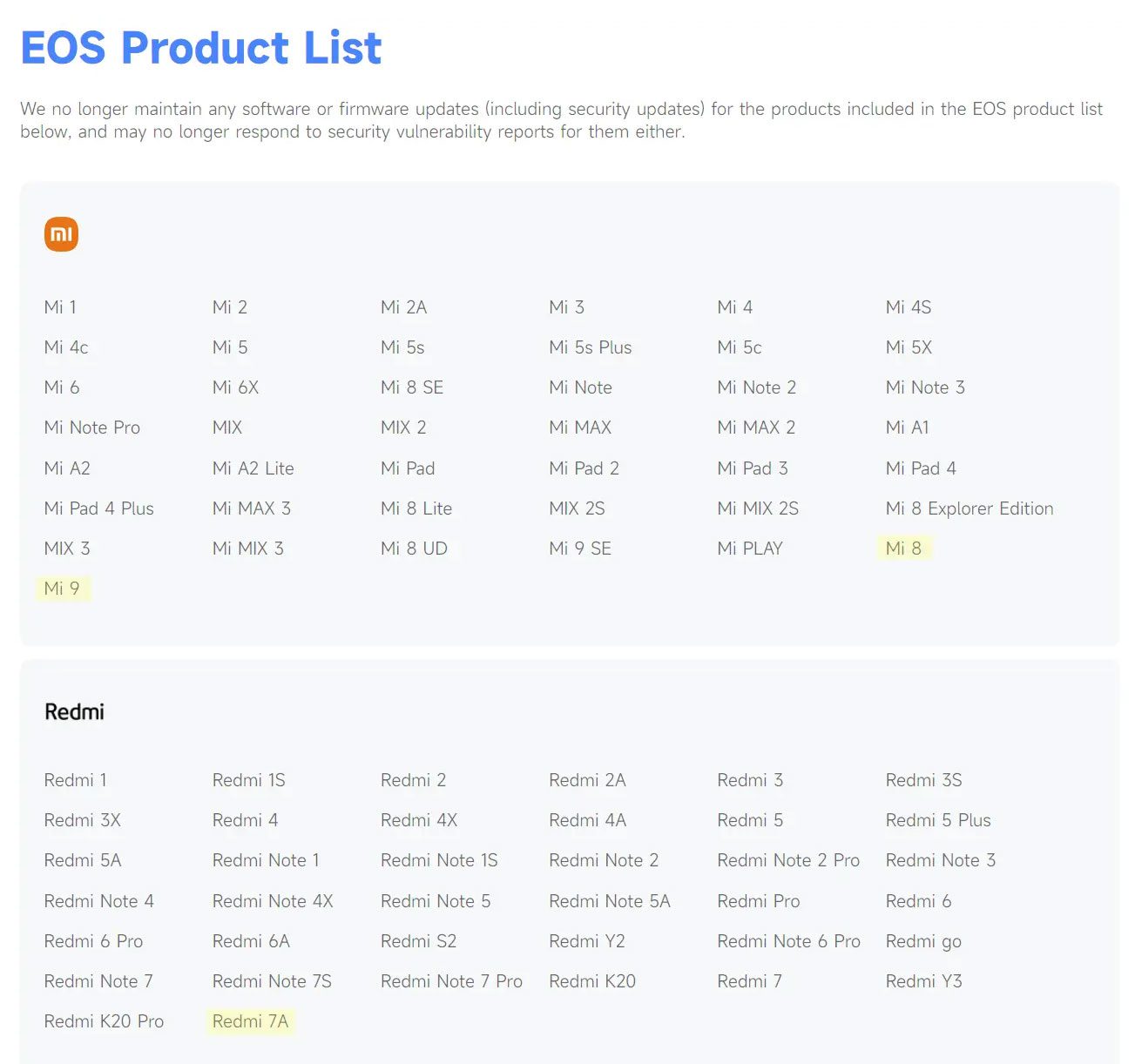The width and height of the screenshot is (1135, 1064).
Task: Click Redmi Note 5A entry
Action: (609, 901)
